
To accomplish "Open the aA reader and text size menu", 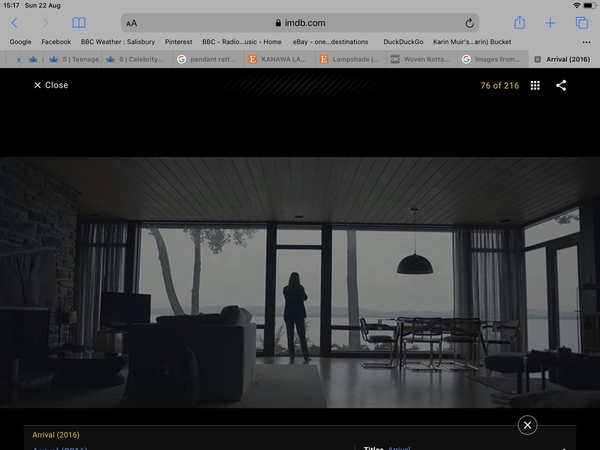I will click(132, 23).
